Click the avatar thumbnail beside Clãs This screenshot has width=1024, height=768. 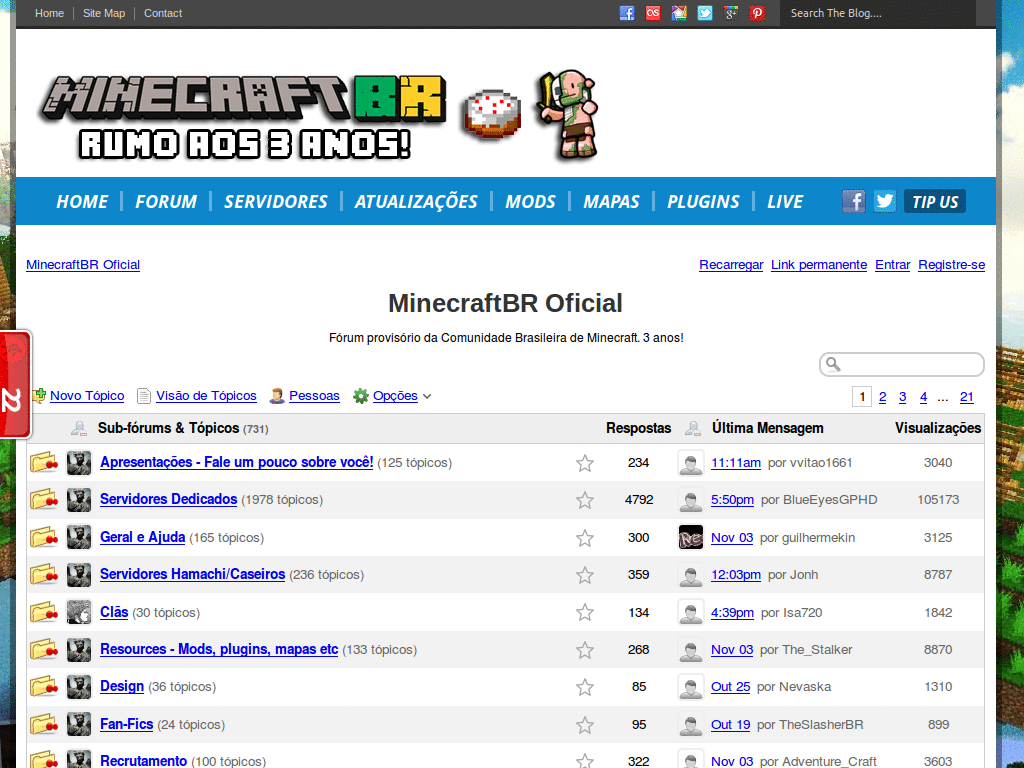pos(79,613)
